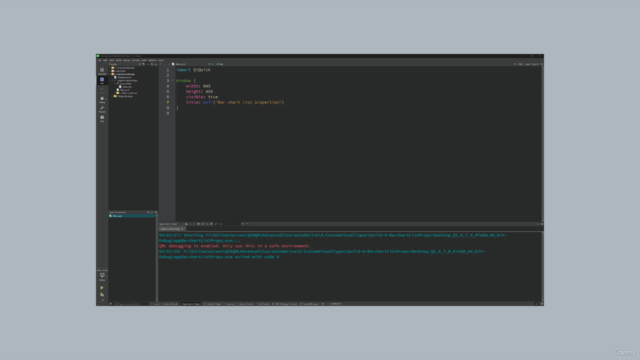Click the 'Bar chart list properties' string in code
Screen dimensions: 640x360
[249, 102]
